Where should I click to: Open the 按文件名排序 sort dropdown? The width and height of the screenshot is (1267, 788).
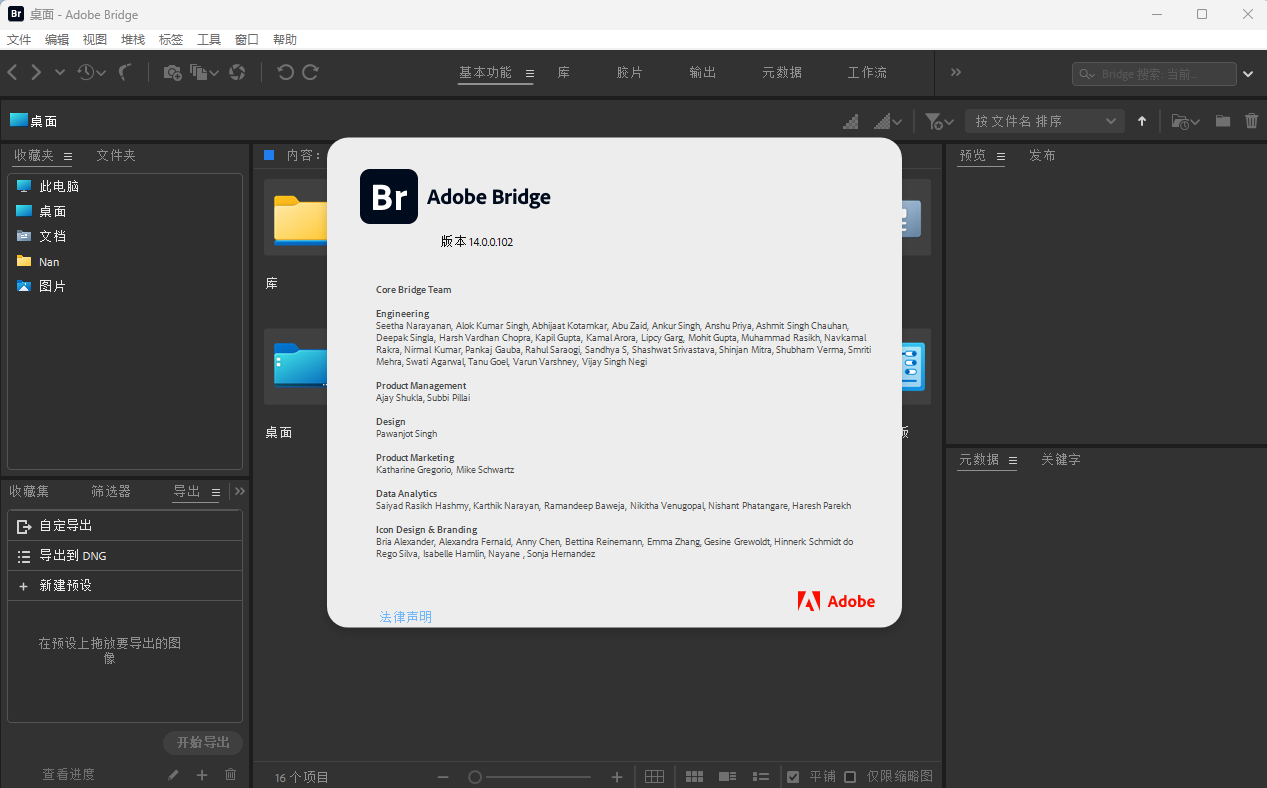pyautogui.click(x=1044, y=121)
